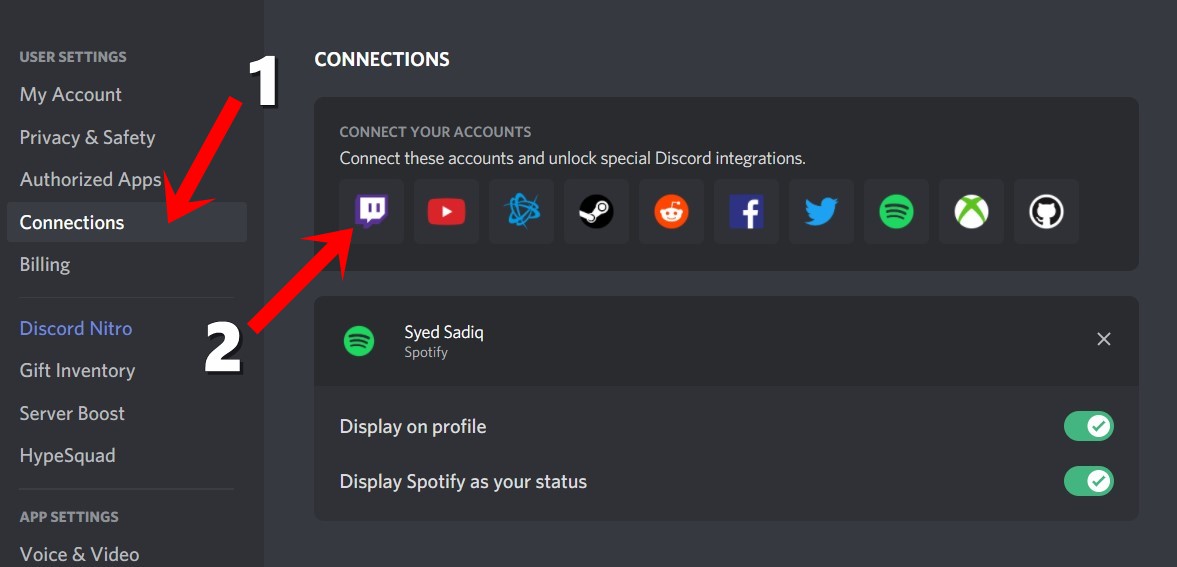Click the CONNECTIONS page heading
Viewport: 1177px width, 567px height.
click(x=382, y=59)
